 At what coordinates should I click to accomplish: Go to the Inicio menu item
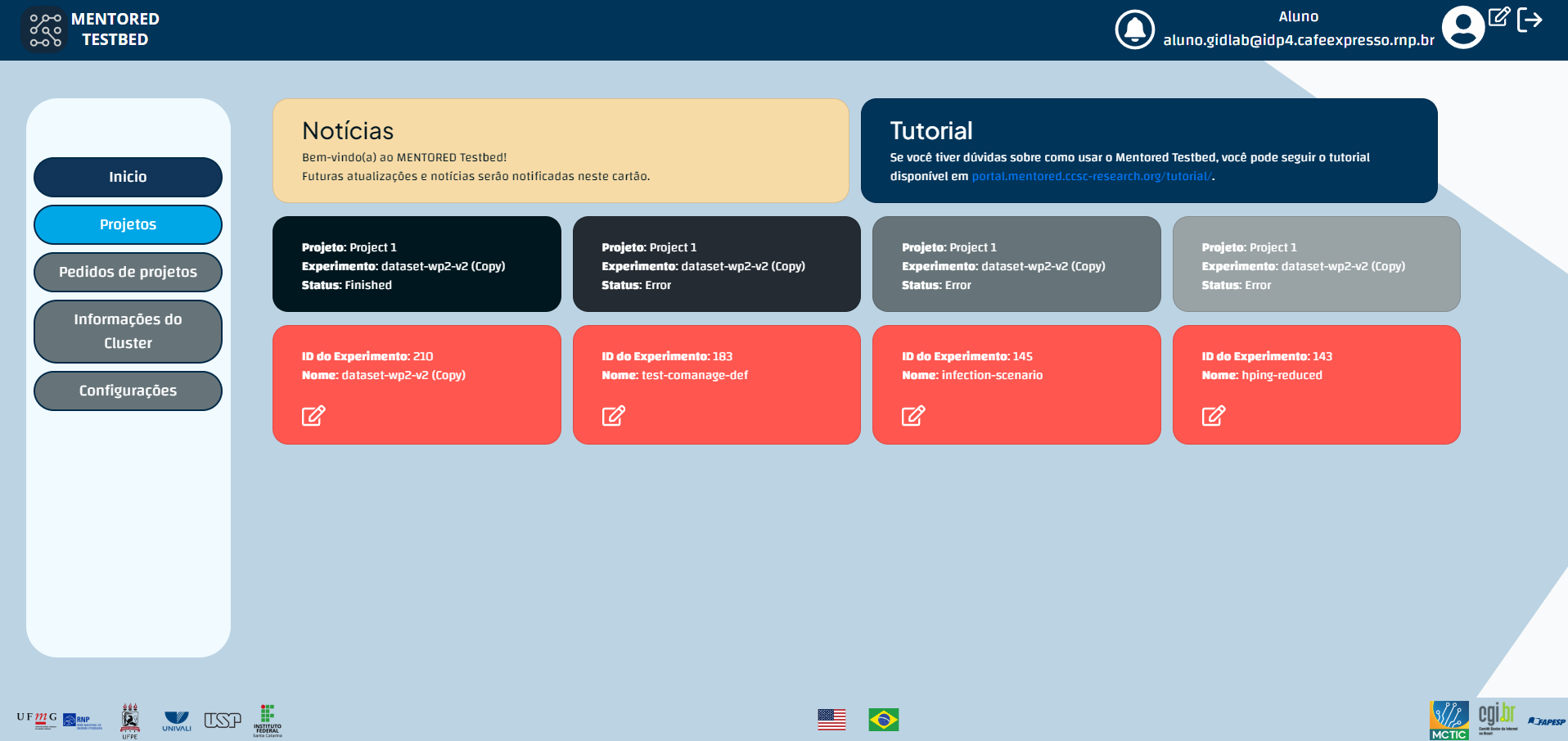coord(128,177)
